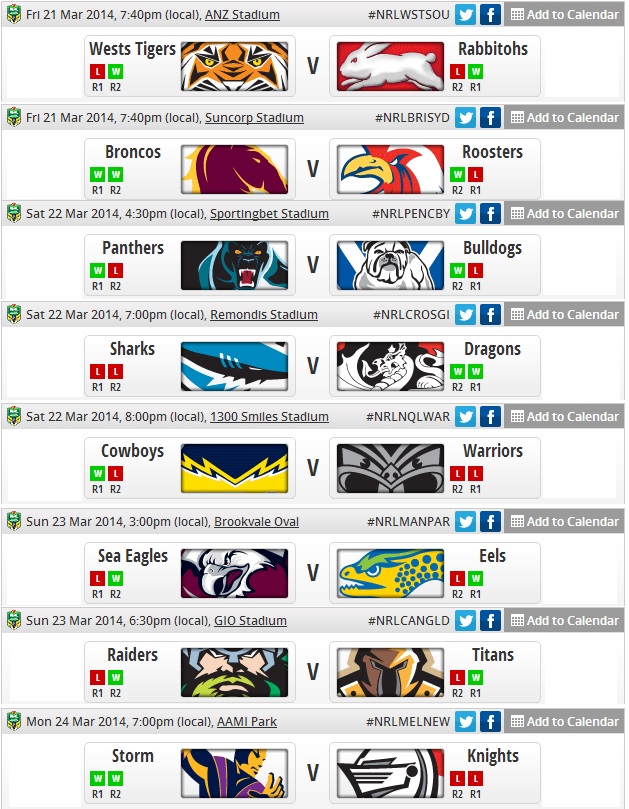The width and height of the screenshot is (629, 809).
Task: Select the Broncos team logo
Action: click(x=235, y=167)
